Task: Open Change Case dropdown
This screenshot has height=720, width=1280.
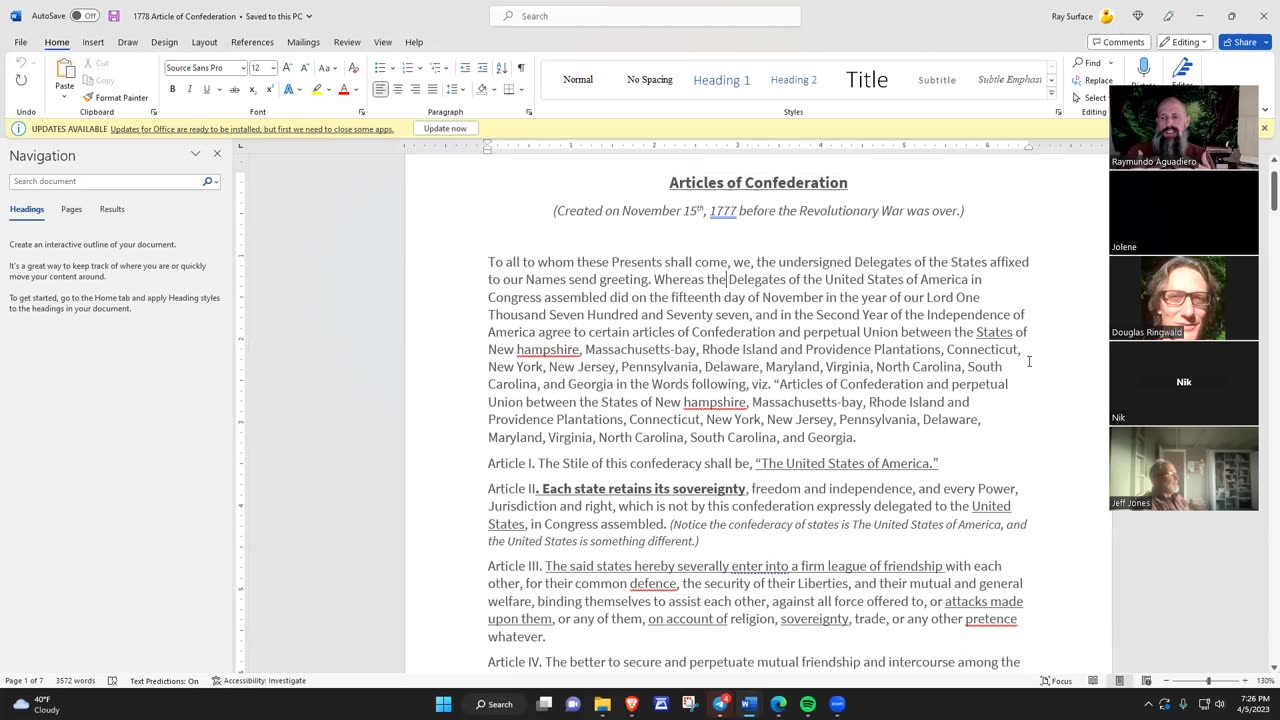Action: click(x=328, y=68)
